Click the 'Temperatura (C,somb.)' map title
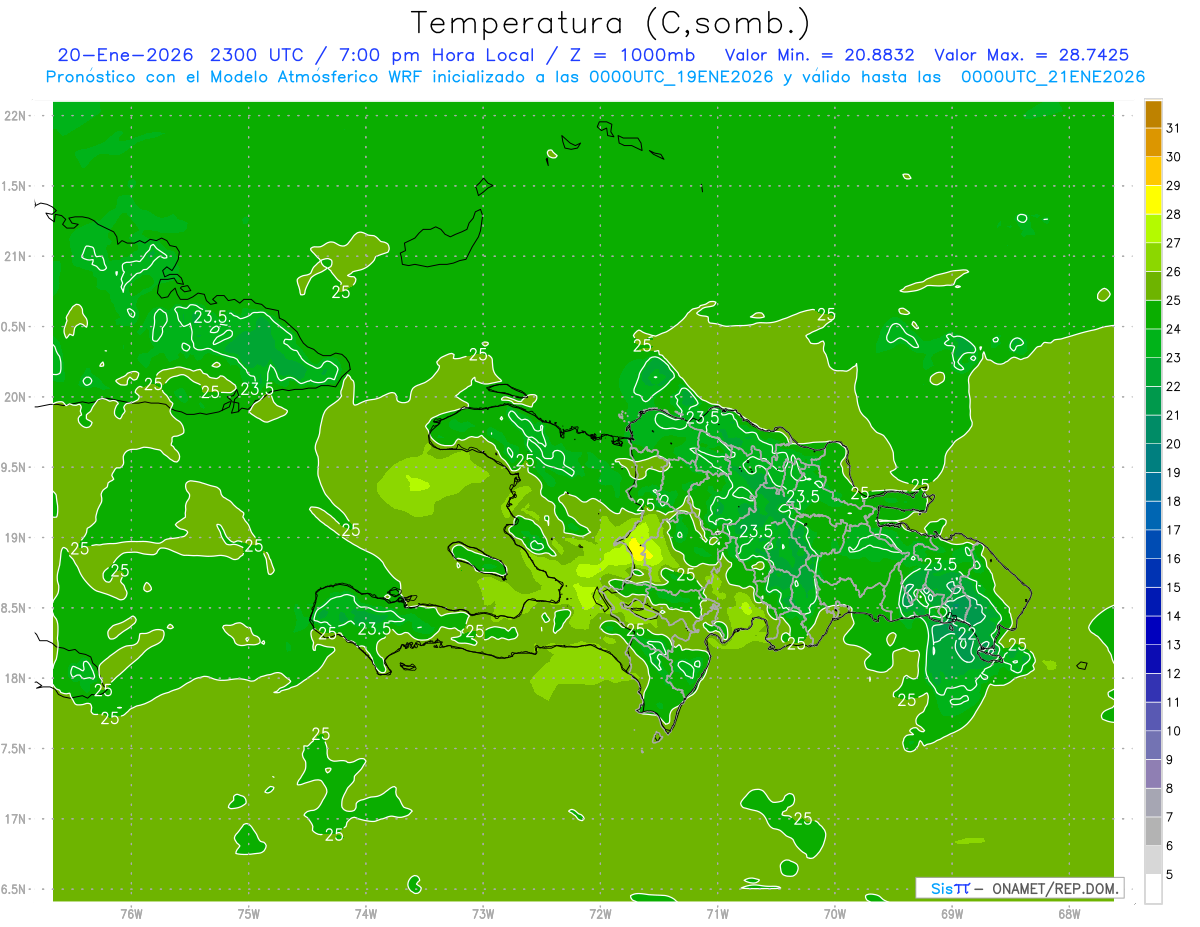The width and height of the screenshot is (1200, 927). click(610, 23)
